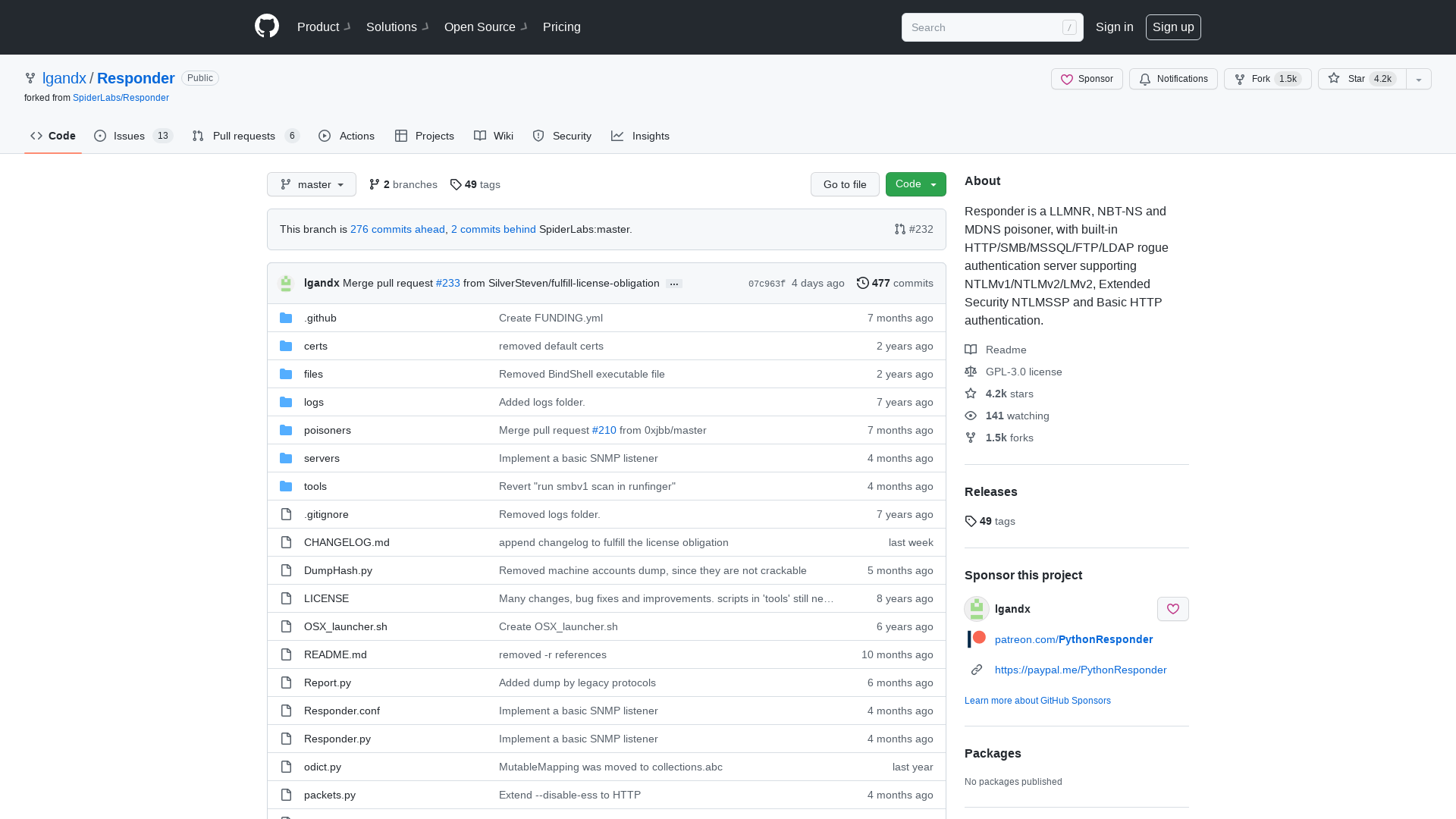Click the servers folder icon
Screen dimensions: 1456x819
coord(286,458)
